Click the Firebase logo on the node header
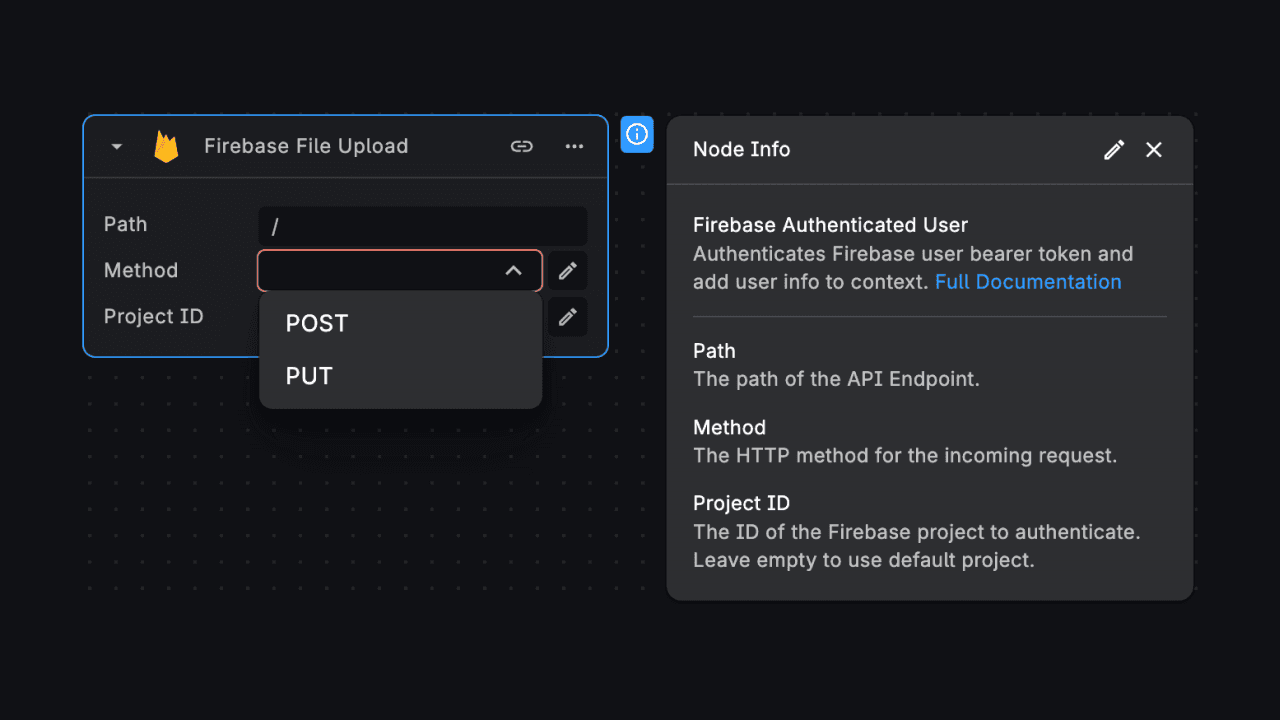The width and height of the screenshot is (1280, 720). coord(166,146)
